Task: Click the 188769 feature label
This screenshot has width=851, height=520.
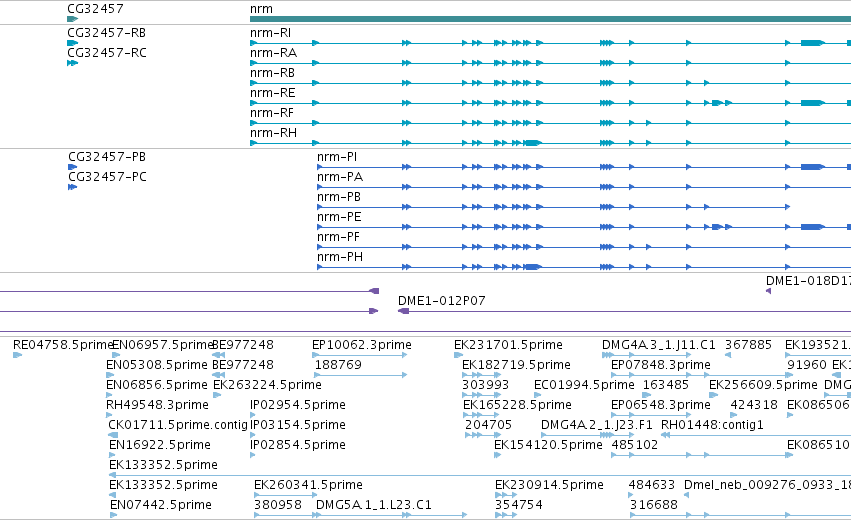Action: coord(338,365)
